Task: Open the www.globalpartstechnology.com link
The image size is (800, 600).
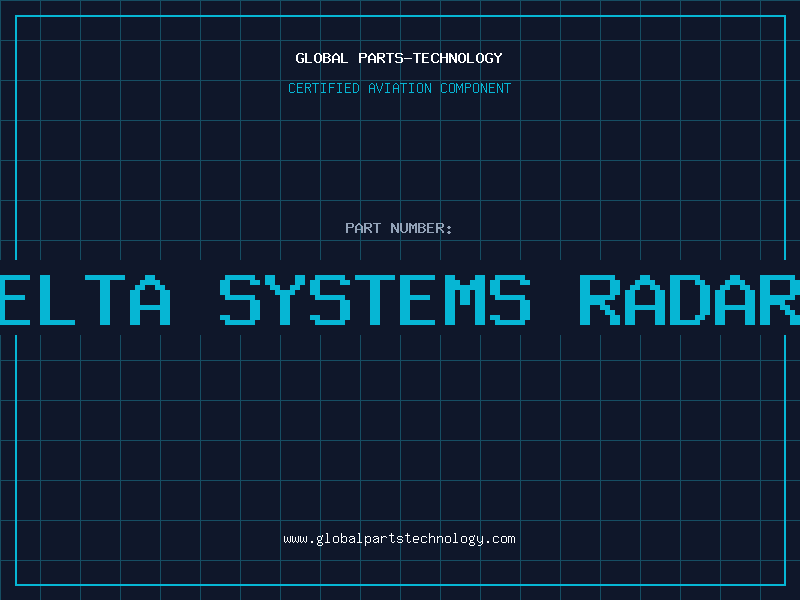Action: [x=399, y=539]
